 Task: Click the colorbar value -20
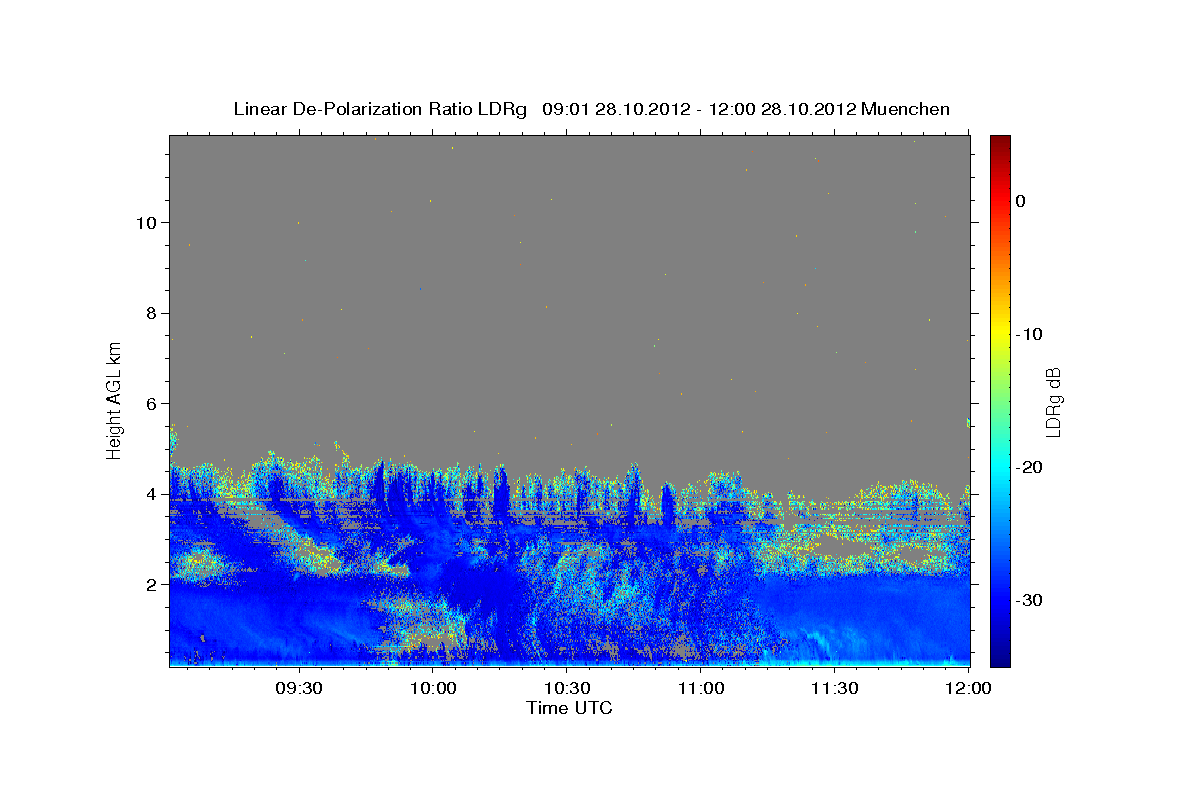[x=1029, y=467]
